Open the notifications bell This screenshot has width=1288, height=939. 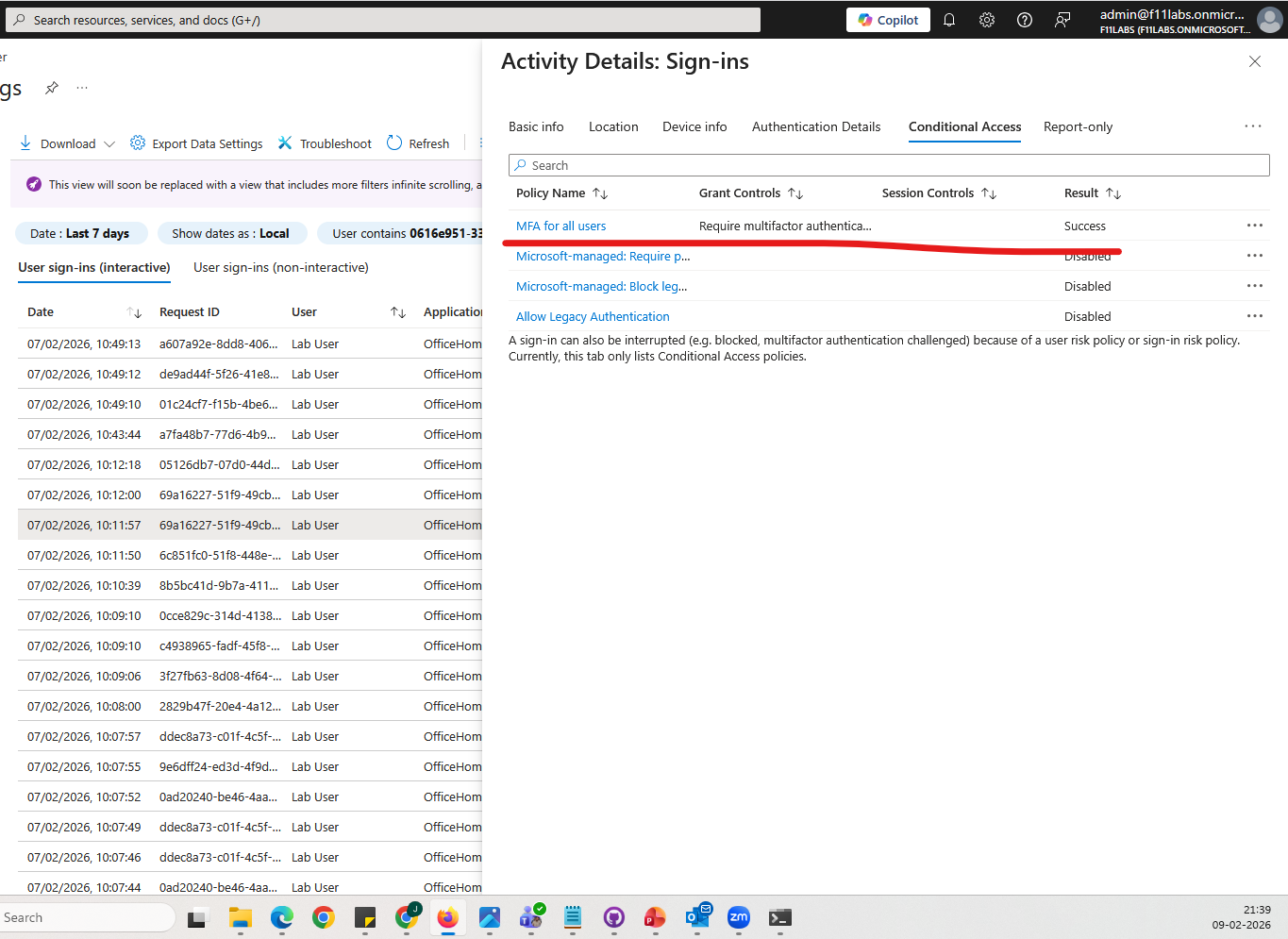(949, 19)
